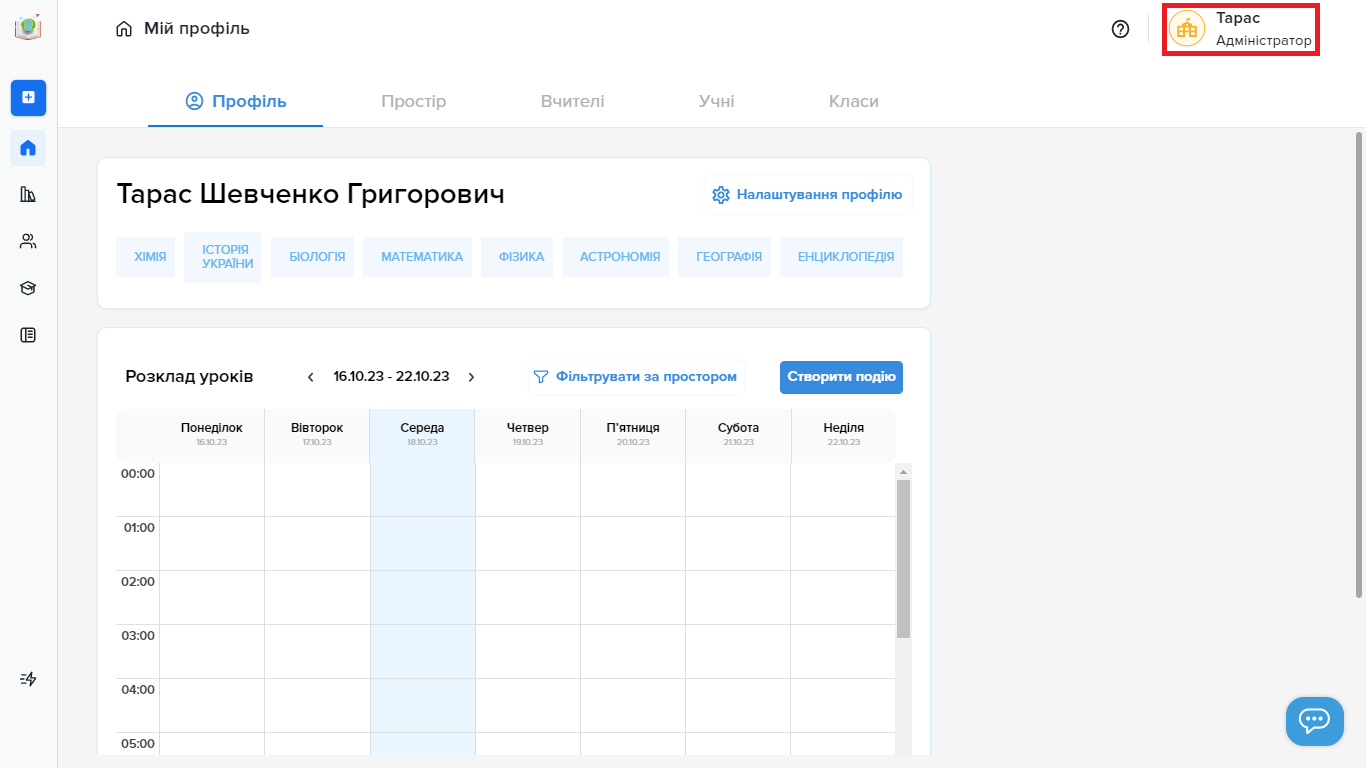Open the news page sidebar icon
This screenshot has width=1366, height=768.
point(28,335)
